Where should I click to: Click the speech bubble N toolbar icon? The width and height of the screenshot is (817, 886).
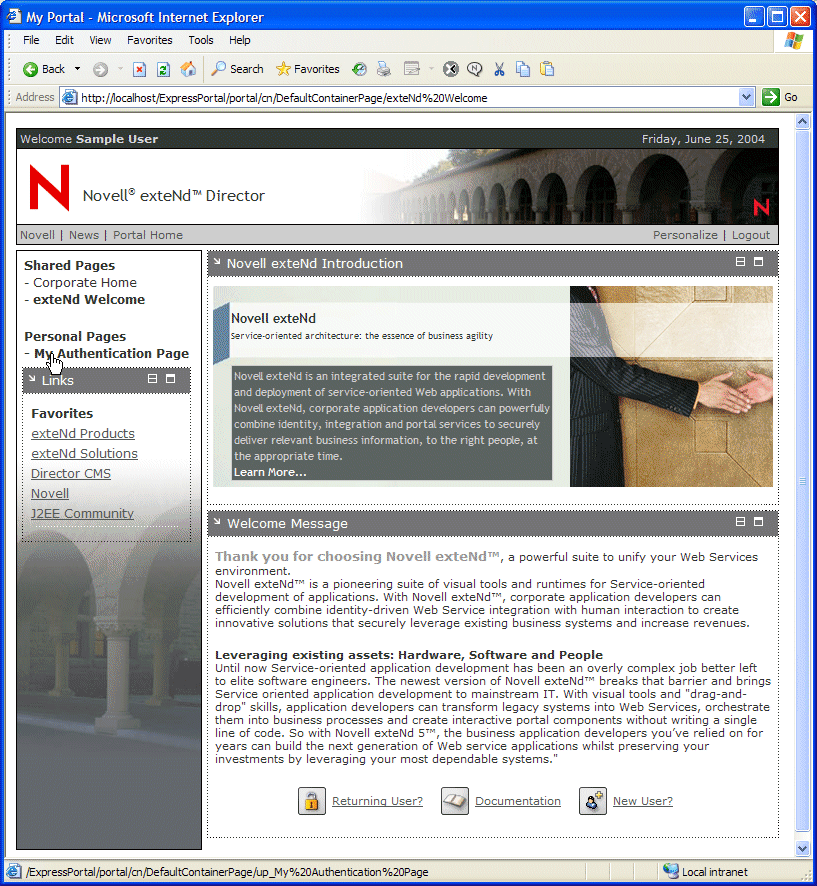(475, 69)
